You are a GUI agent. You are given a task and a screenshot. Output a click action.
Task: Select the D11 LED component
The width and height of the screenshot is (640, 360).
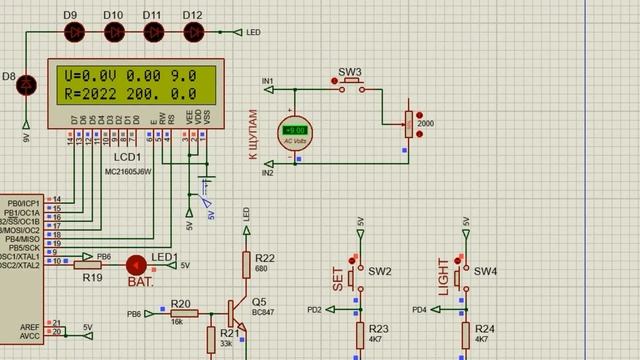[x=153, y=32]
